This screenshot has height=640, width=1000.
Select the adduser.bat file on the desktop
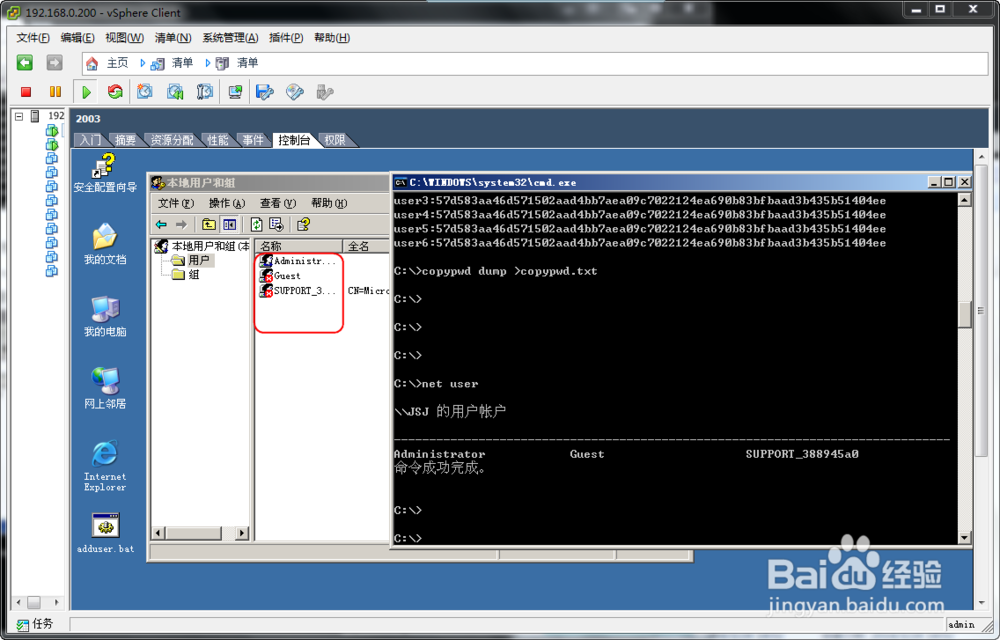pyautogui.click(x=105, y=533)
